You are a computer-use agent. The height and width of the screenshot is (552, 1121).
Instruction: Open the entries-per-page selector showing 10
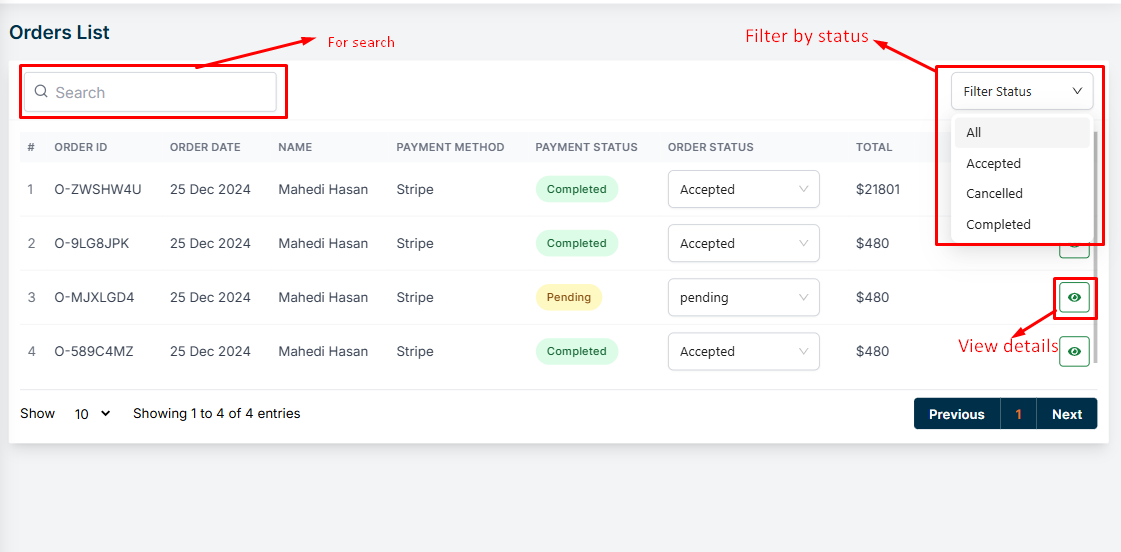(x=92, y=414)
